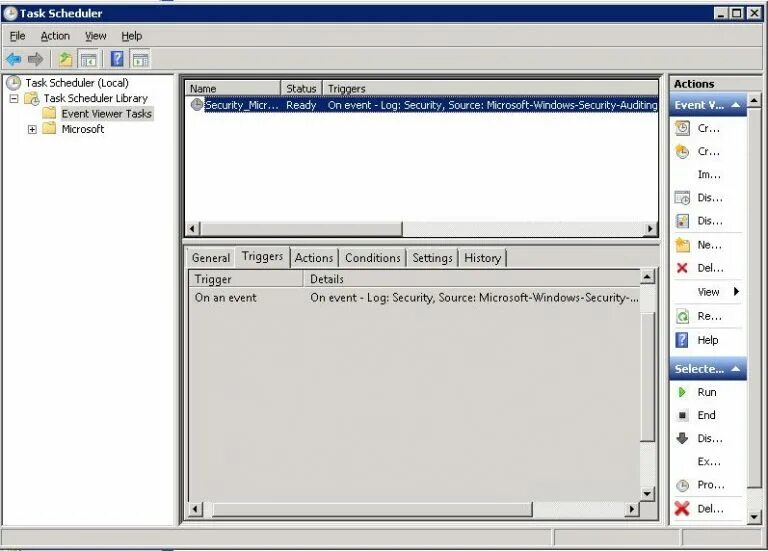Click the New Folder star icon

point(682,244)
